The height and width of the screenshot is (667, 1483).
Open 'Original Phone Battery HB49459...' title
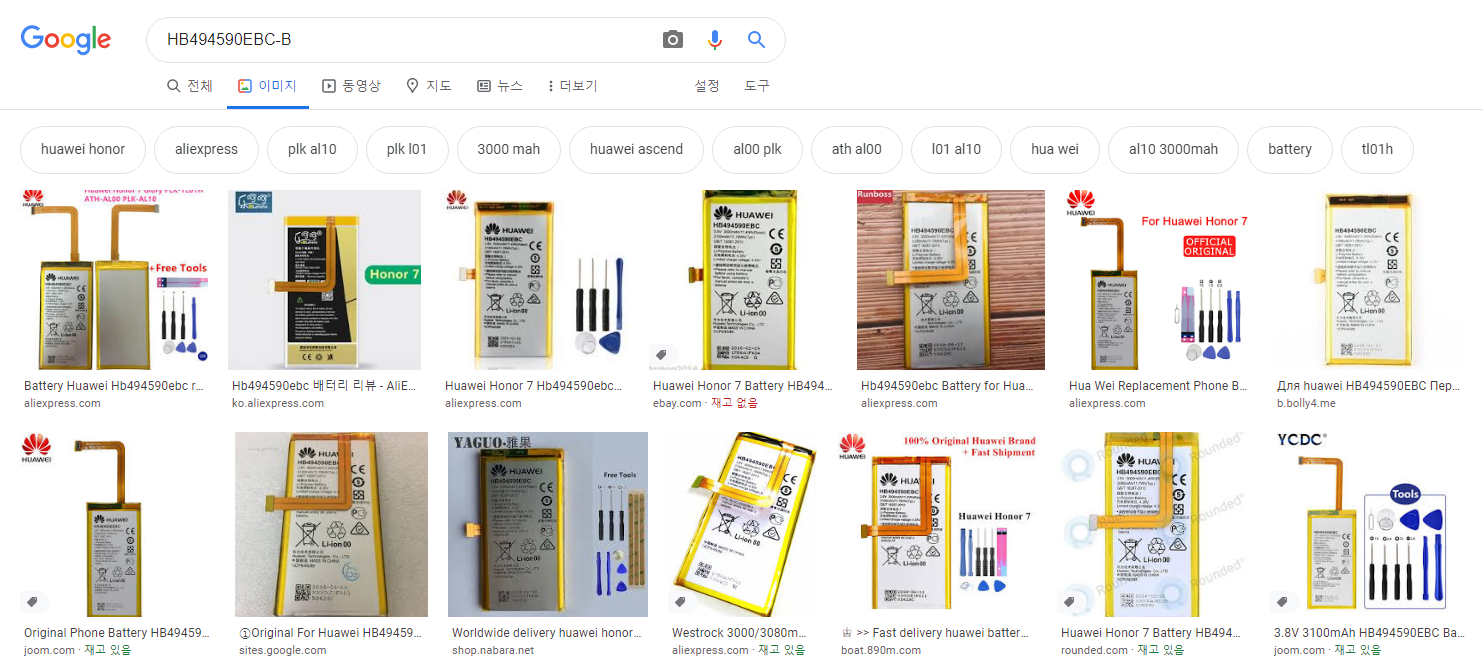click(118, 633)
